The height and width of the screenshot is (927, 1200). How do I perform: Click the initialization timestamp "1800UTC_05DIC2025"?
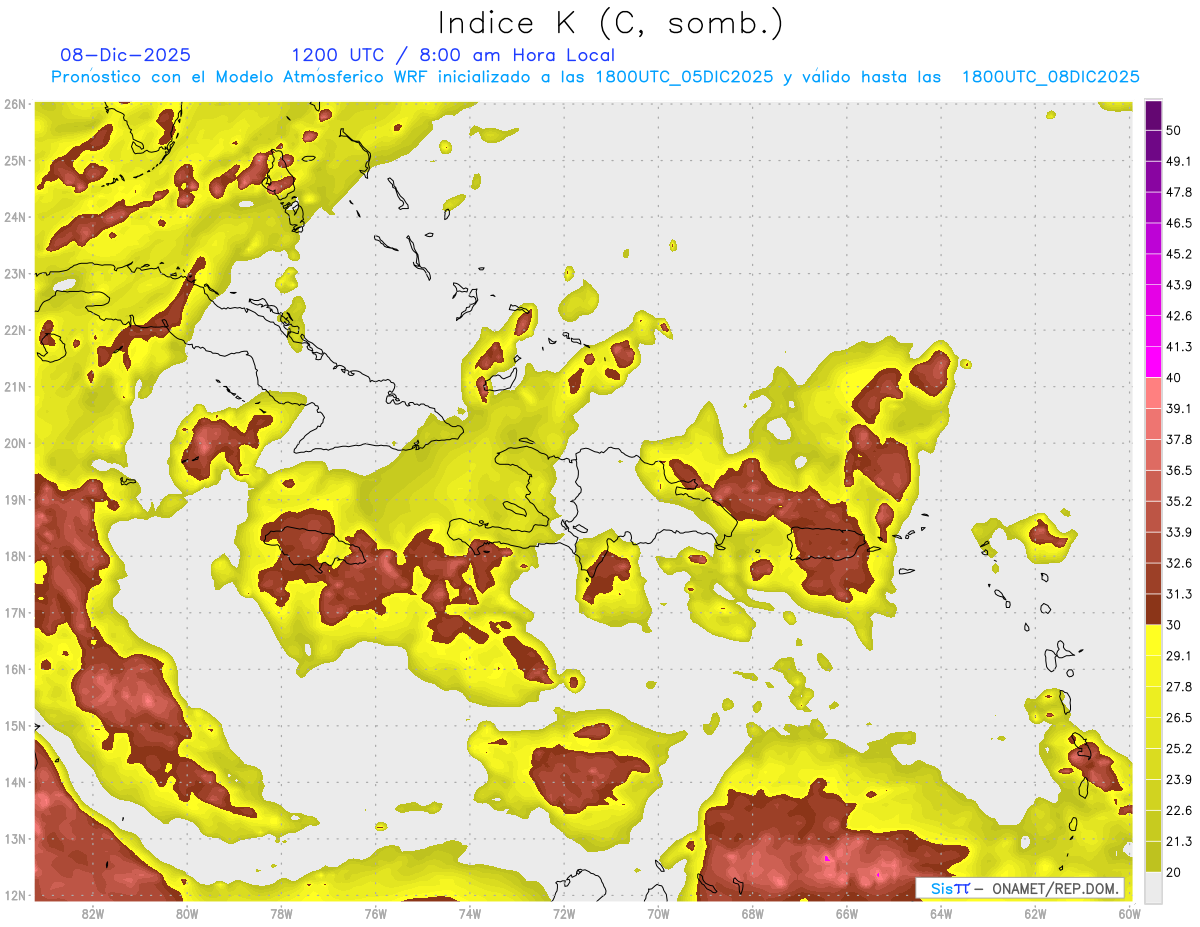click(685, 77)
